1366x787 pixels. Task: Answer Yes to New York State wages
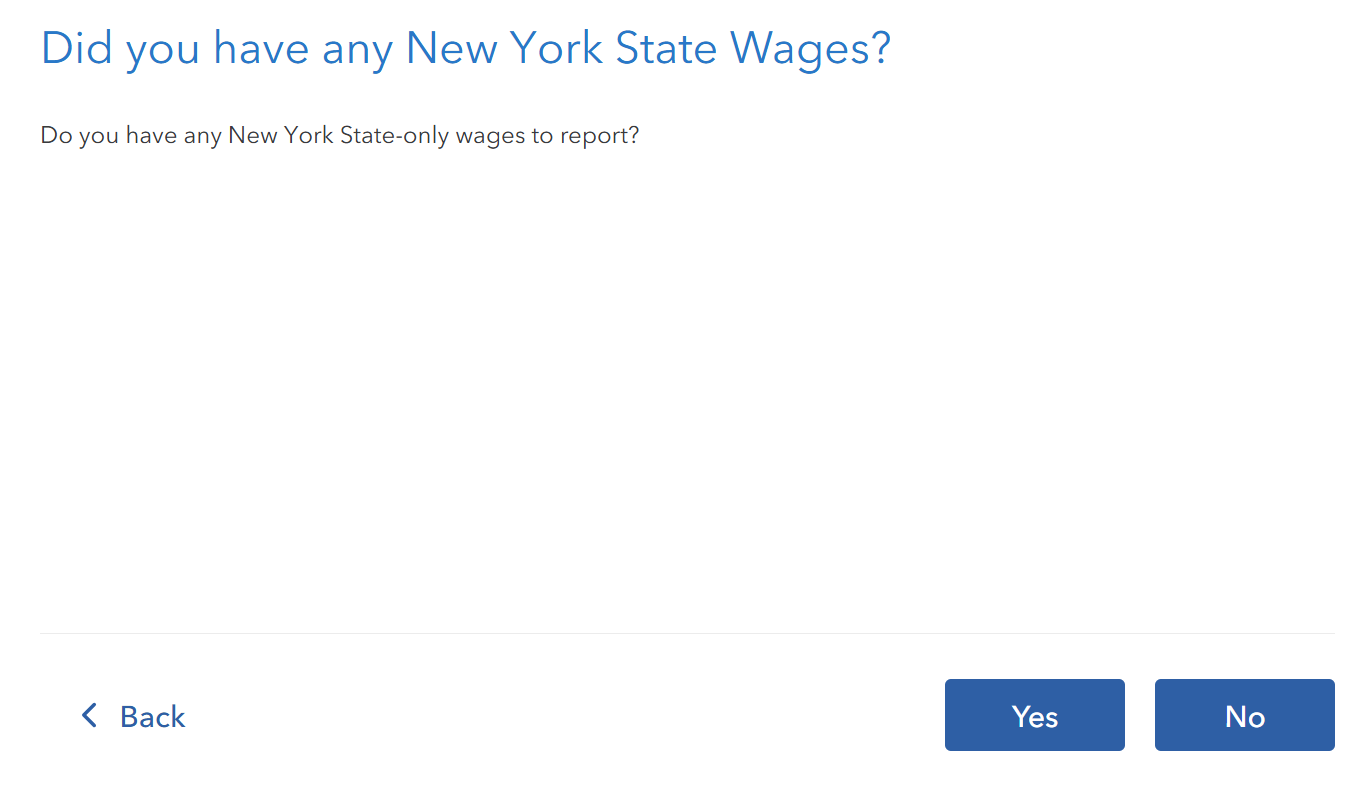[x=1034, y=715]
